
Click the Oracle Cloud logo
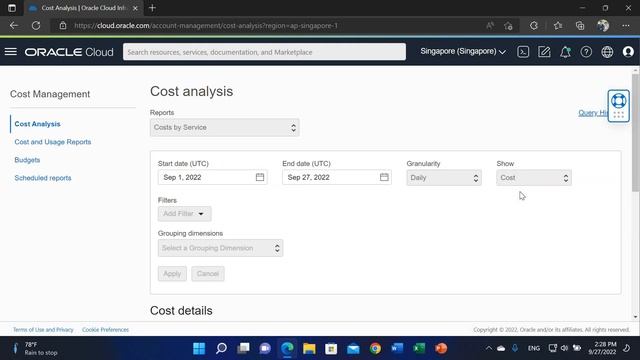click(x=69, y=52)
